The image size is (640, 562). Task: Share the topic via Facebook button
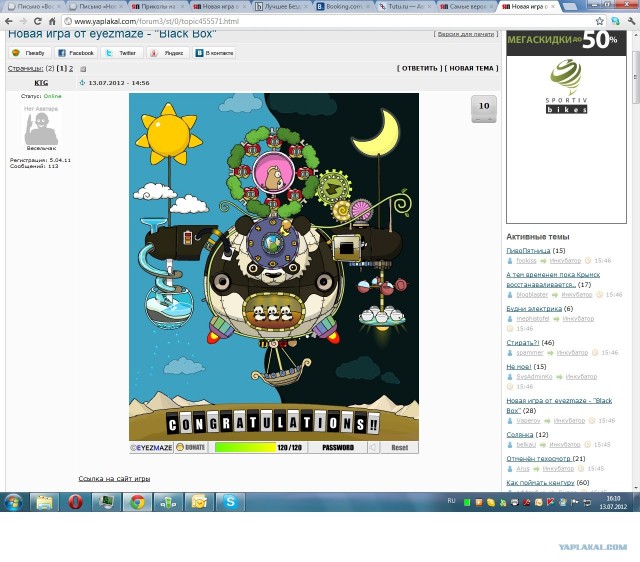[x=75, y=52]
